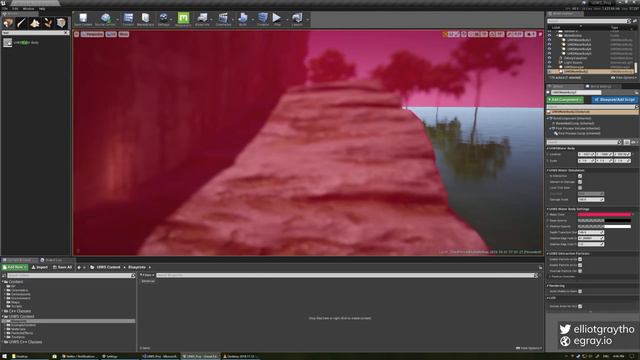The height and width of the screenshot is (360, 640).
Task: Click the UWS Content breadcrumb
Action: click(108, 267)
